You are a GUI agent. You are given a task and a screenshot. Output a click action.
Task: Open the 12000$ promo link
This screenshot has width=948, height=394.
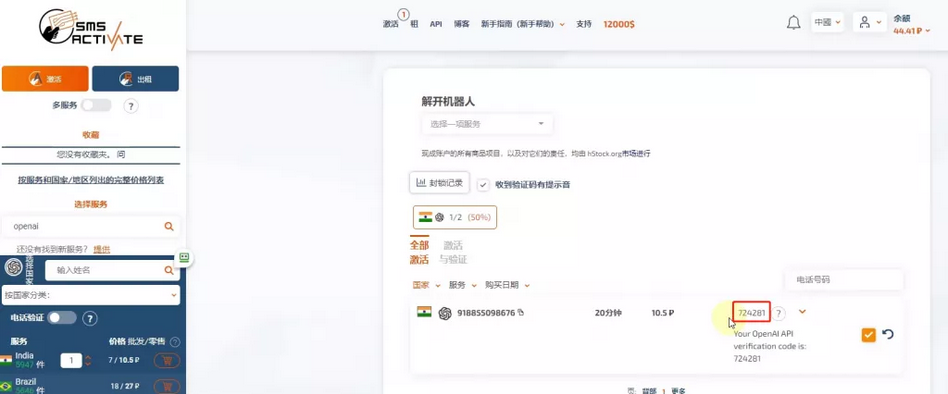tap(619, 24)
